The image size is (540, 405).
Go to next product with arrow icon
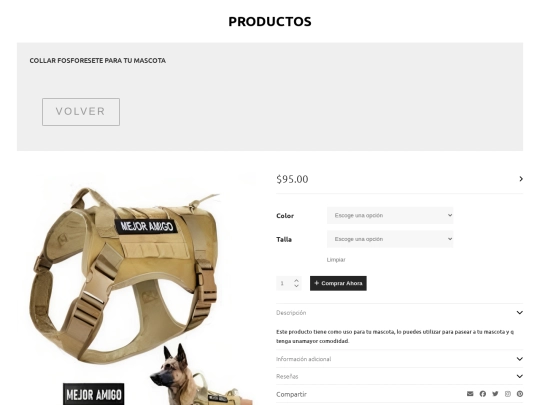coord(521,179)
